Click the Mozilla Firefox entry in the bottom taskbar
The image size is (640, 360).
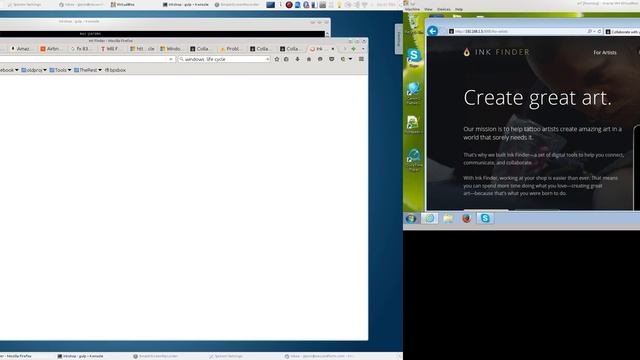(x=16, y=356)
